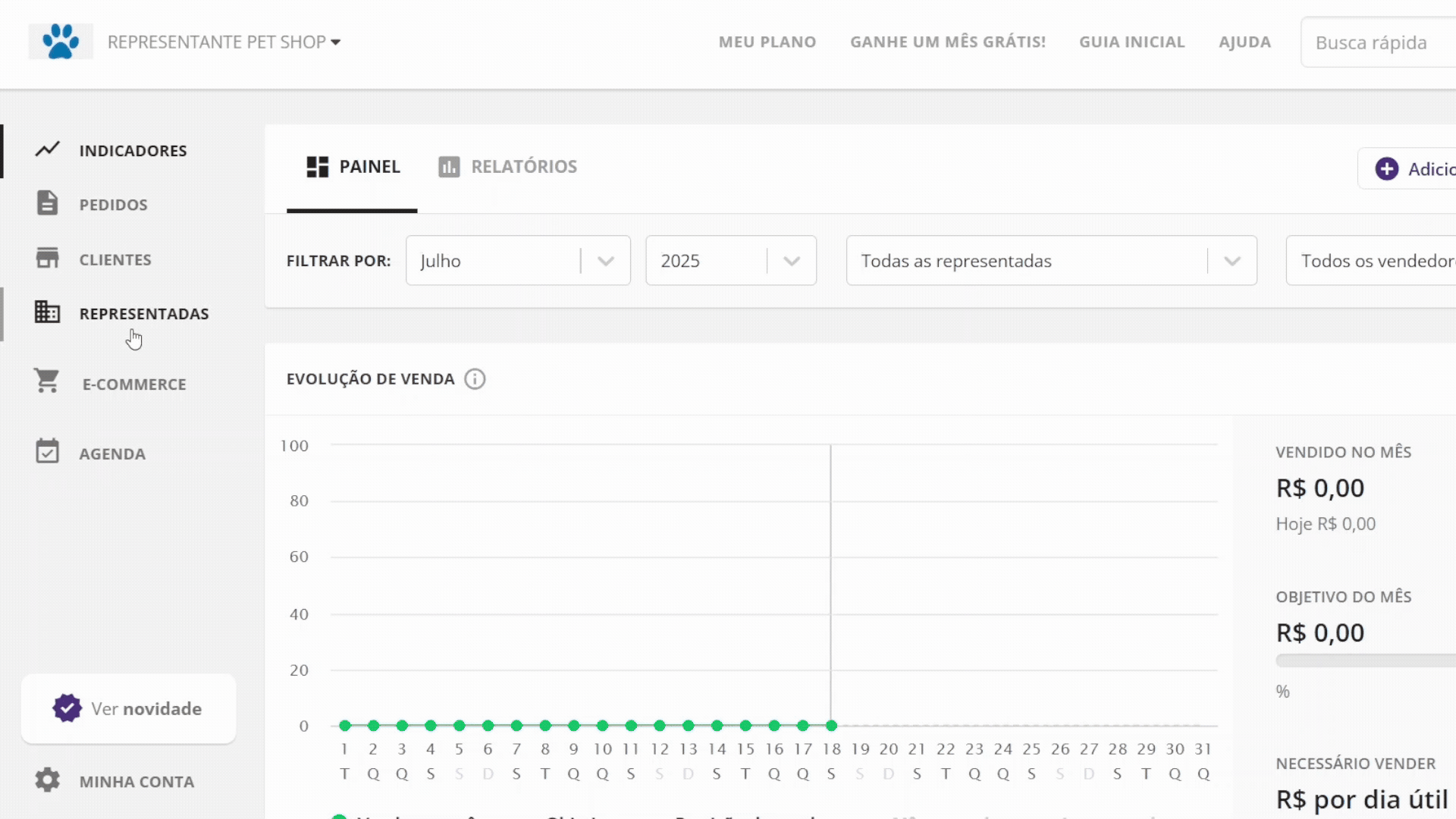This screenshot has height=819, width=1456.
Task: Open the Agenda calendar icon
Action: (47, 451)
